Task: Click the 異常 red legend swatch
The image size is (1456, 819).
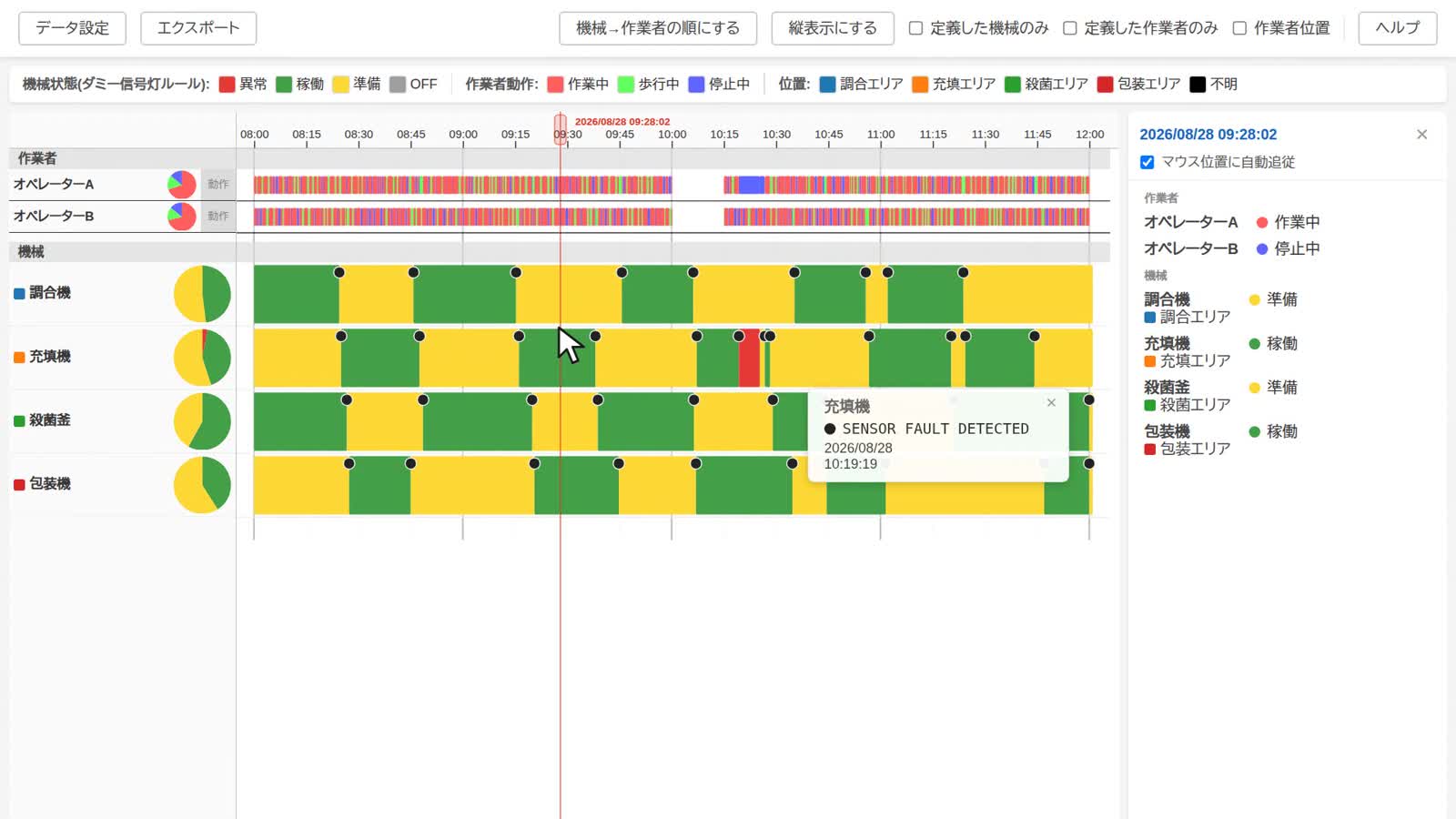Action: pos(227,85)
